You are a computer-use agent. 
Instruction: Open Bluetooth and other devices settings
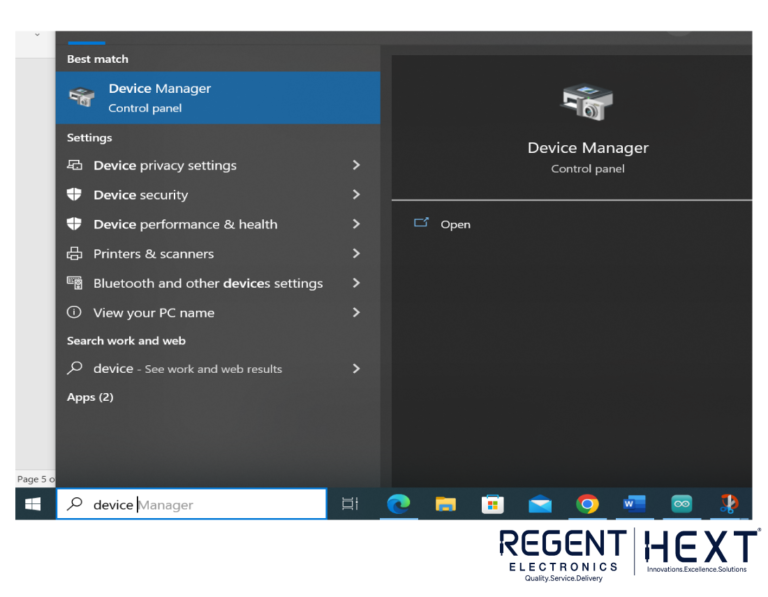tap(207, 283)
